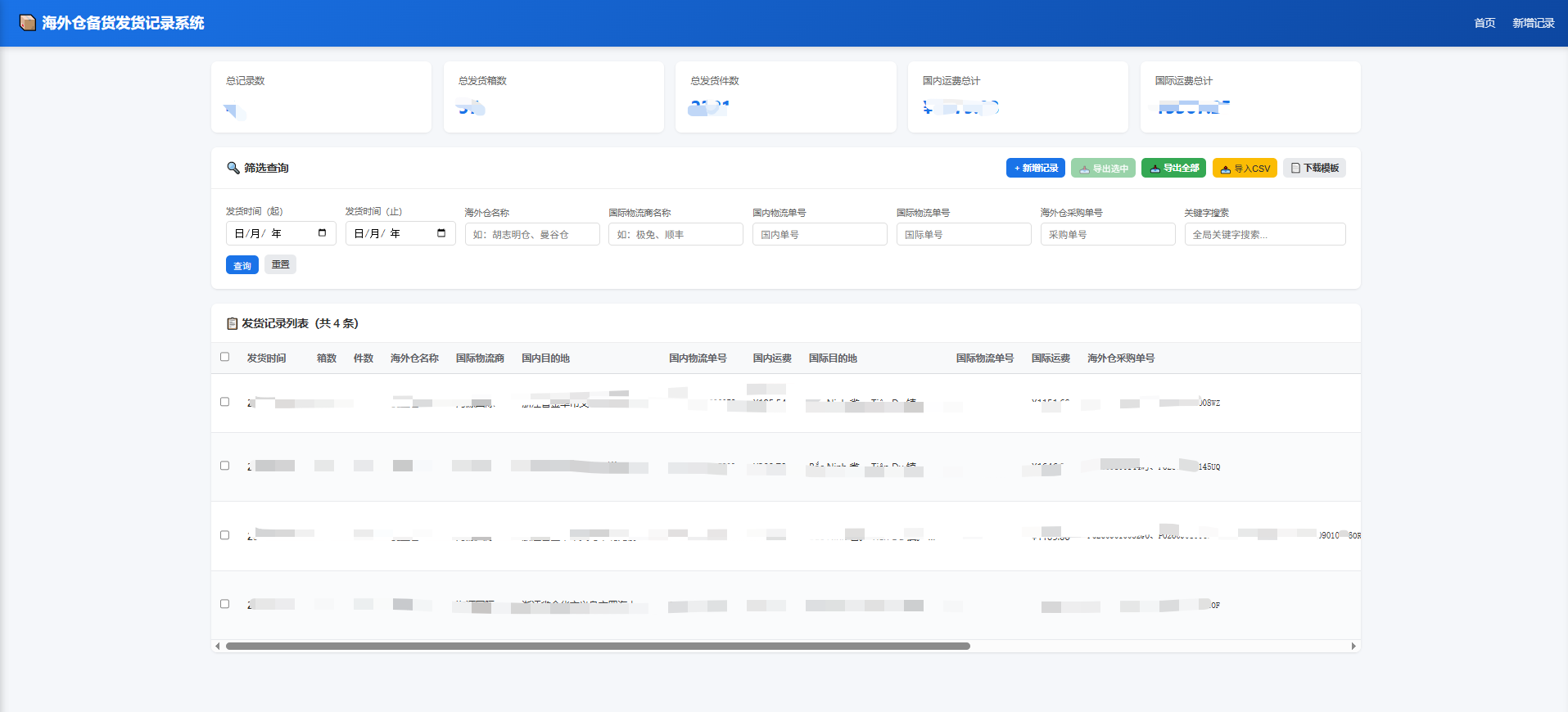Click into the 国际物流商名称 filter field
The width and height of the screenshot is (1568, 712).
[x=676, y=234]
